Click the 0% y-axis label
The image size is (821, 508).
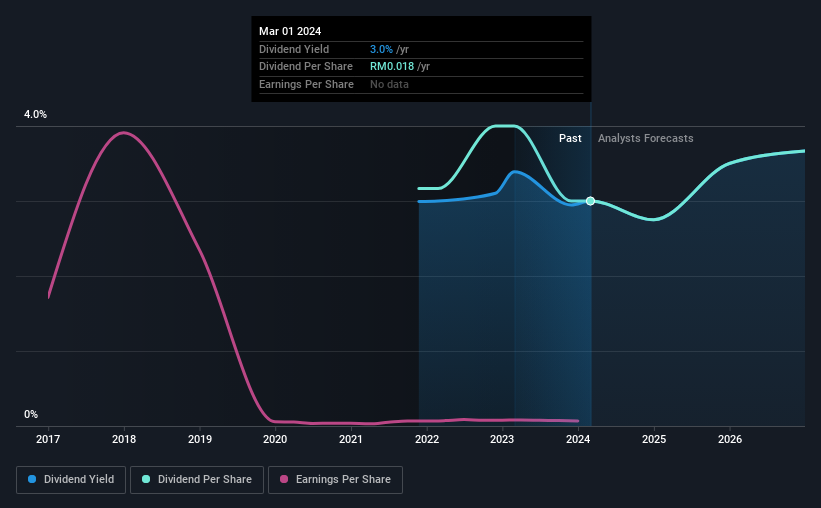31,414
